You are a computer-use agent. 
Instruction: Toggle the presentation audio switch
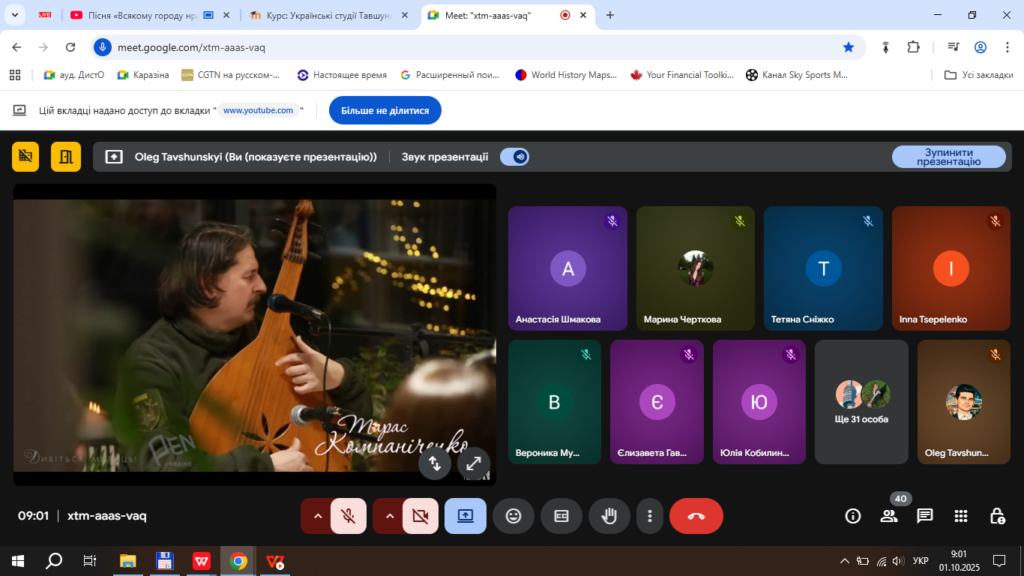(514, 157)
